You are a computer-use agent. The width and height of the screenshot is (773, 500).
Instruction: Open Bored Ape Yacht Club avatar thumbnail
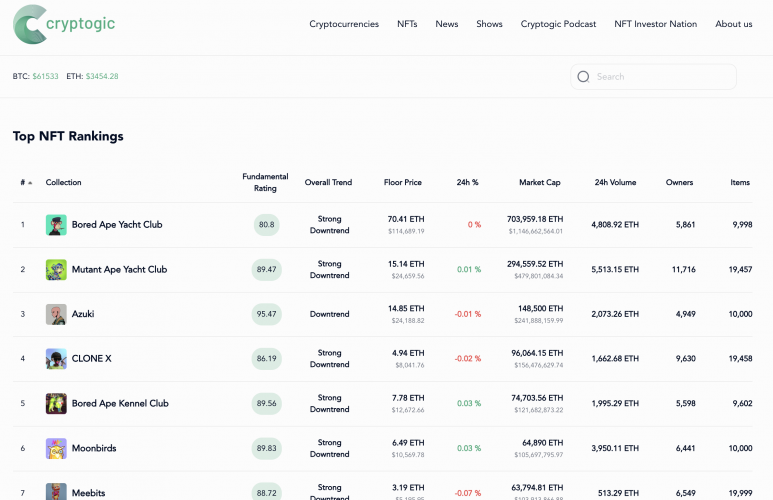(x=56, y=225)
